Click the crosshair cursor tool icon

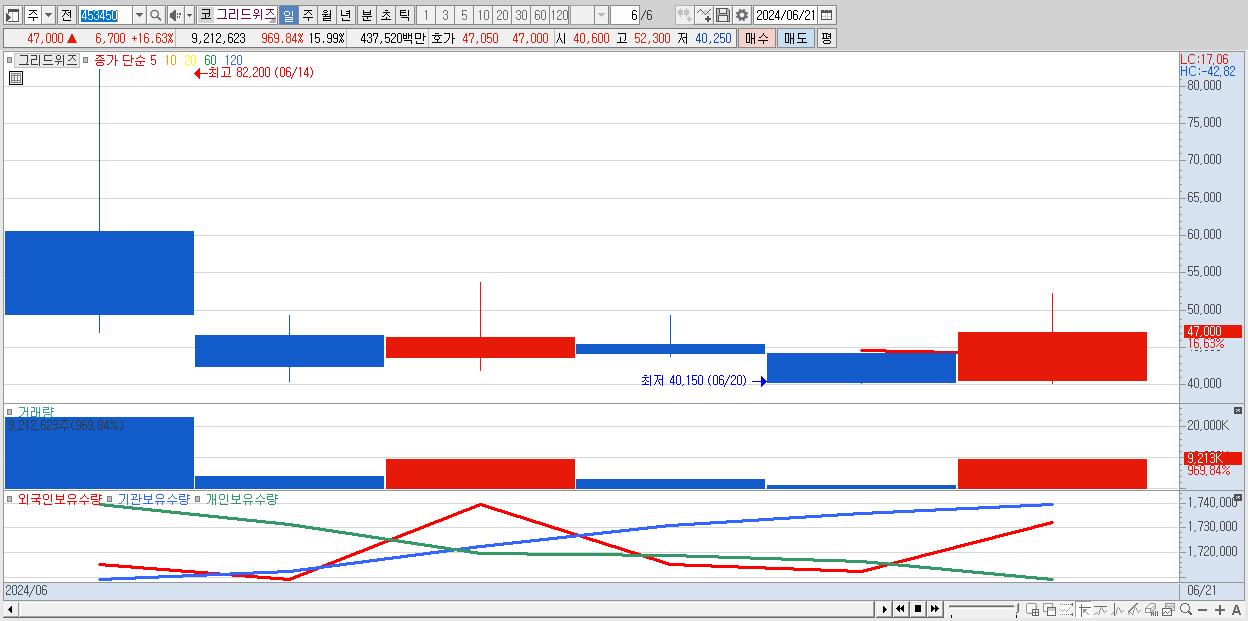point(1084,609)
